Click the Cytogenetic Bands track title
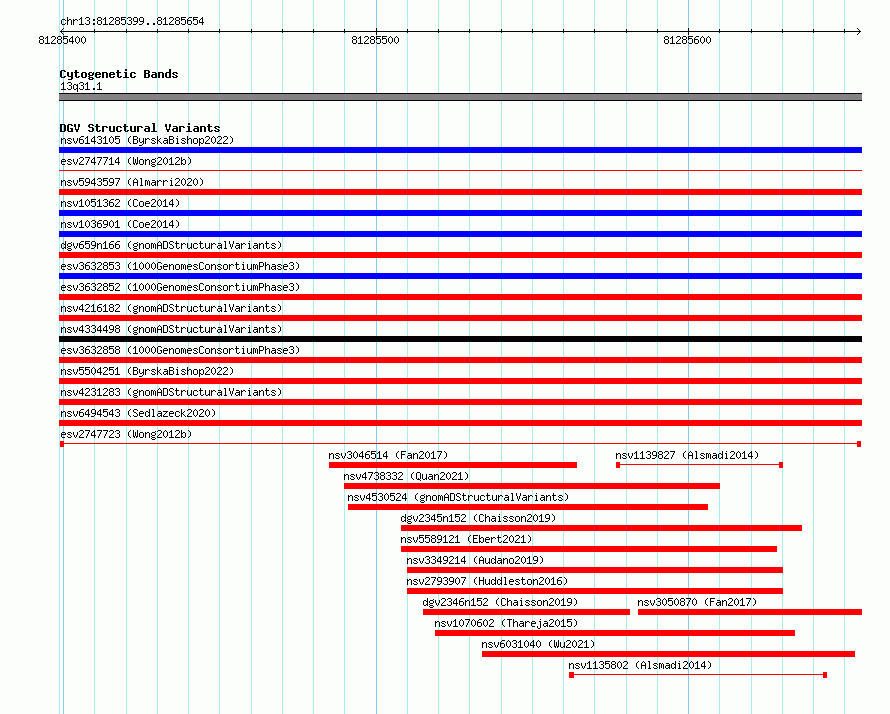The height and width of the screenshot is (714, 890). [x=119, y=74]
